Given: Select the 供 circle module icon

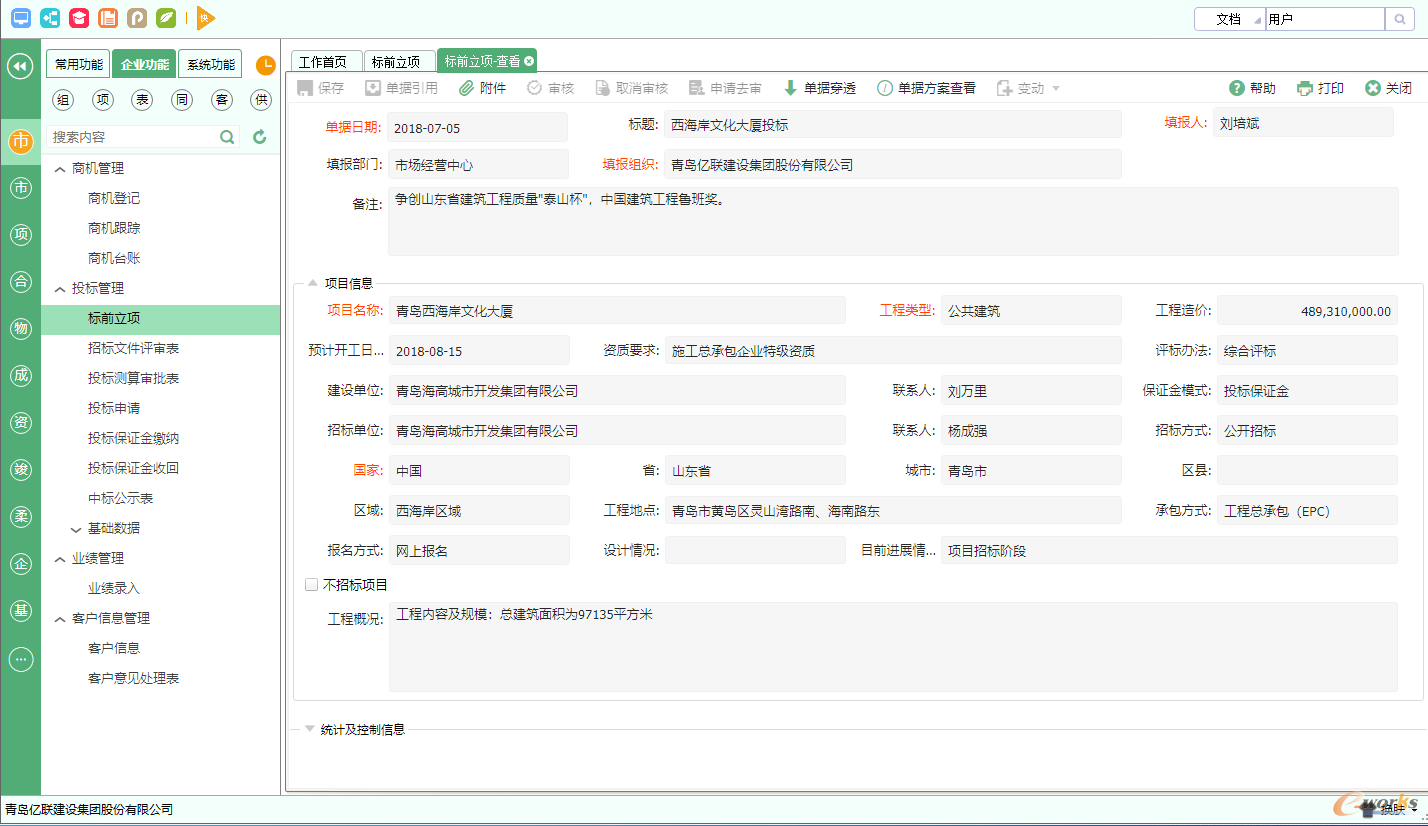Looking at the screenshot, I should pyautogui.click(x=261, y=99).
